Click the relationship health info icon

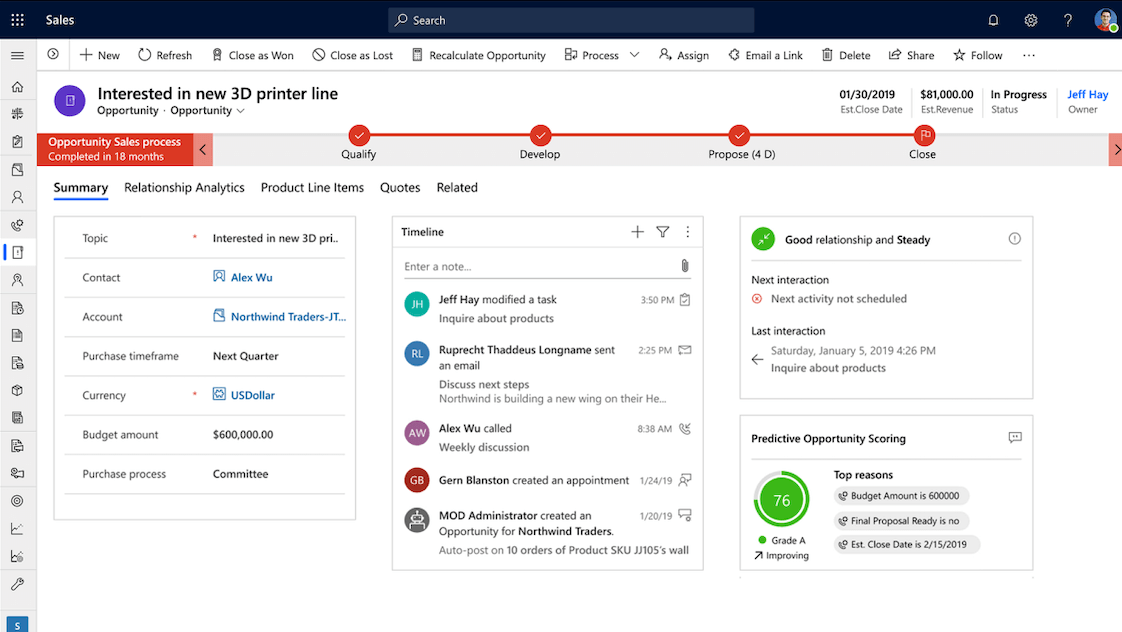click(x=1015, y=239)
